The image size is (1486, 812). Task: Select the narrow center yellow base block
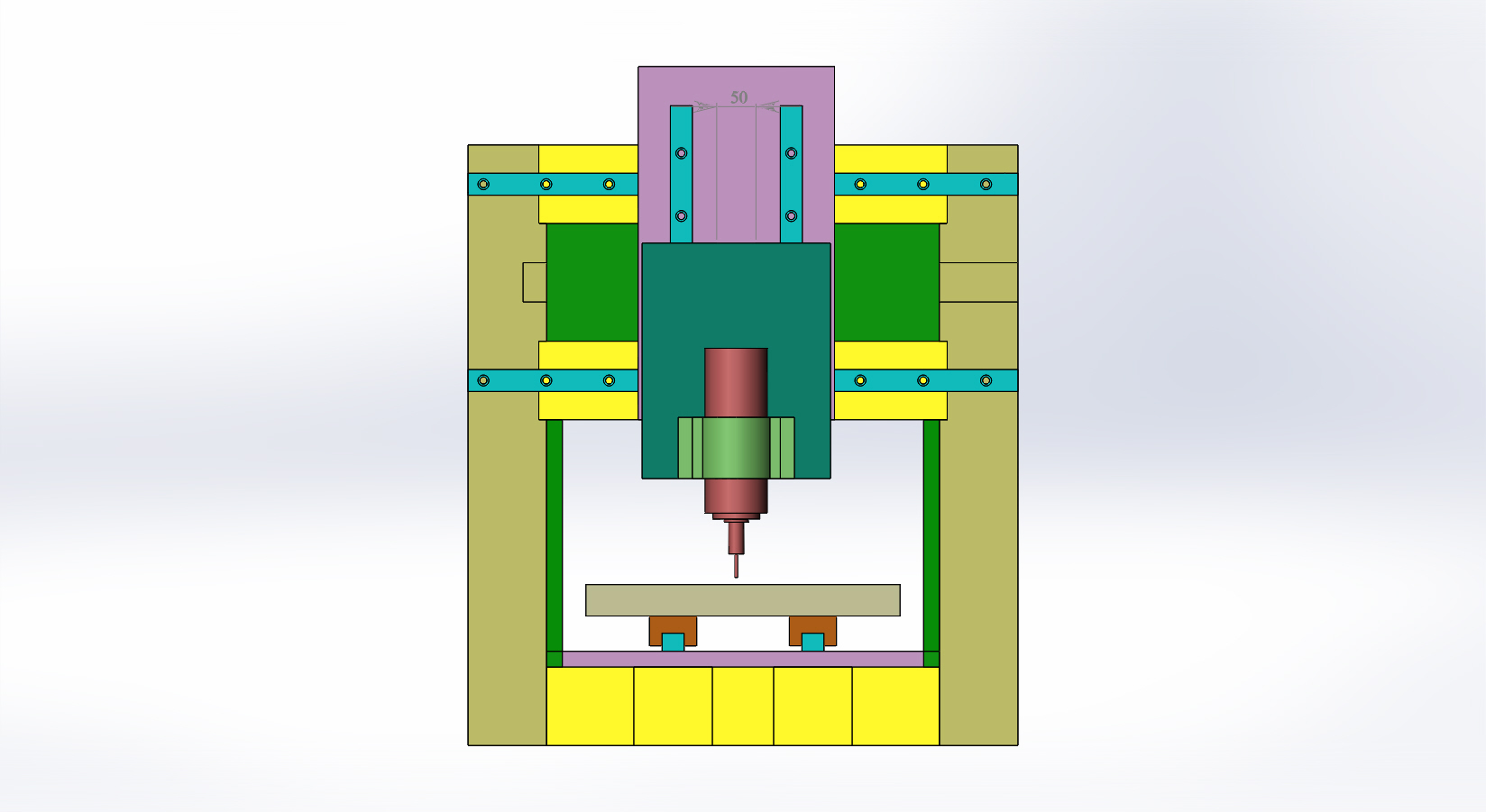(743, 706)
